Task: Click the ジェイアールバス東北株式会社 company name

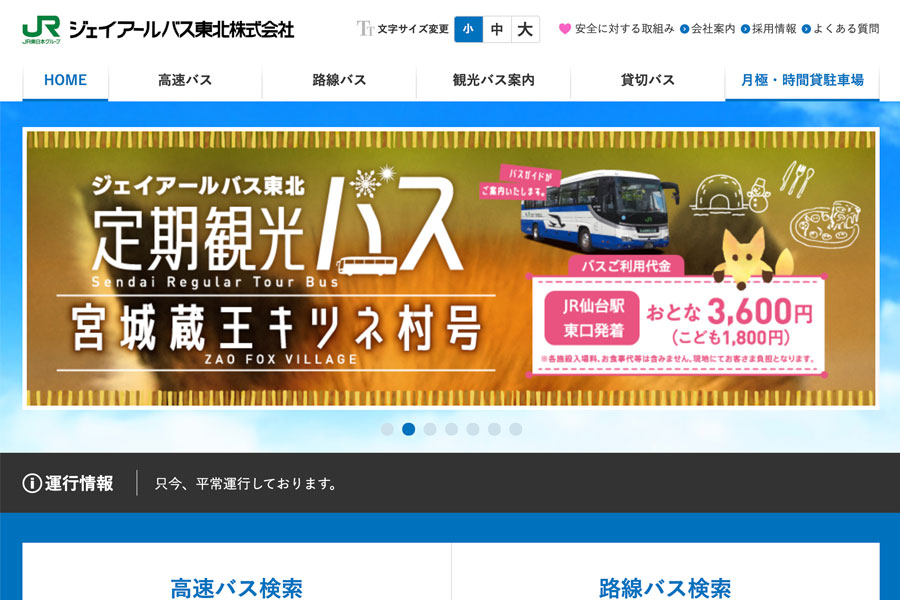Action: [x=181, y=29]
